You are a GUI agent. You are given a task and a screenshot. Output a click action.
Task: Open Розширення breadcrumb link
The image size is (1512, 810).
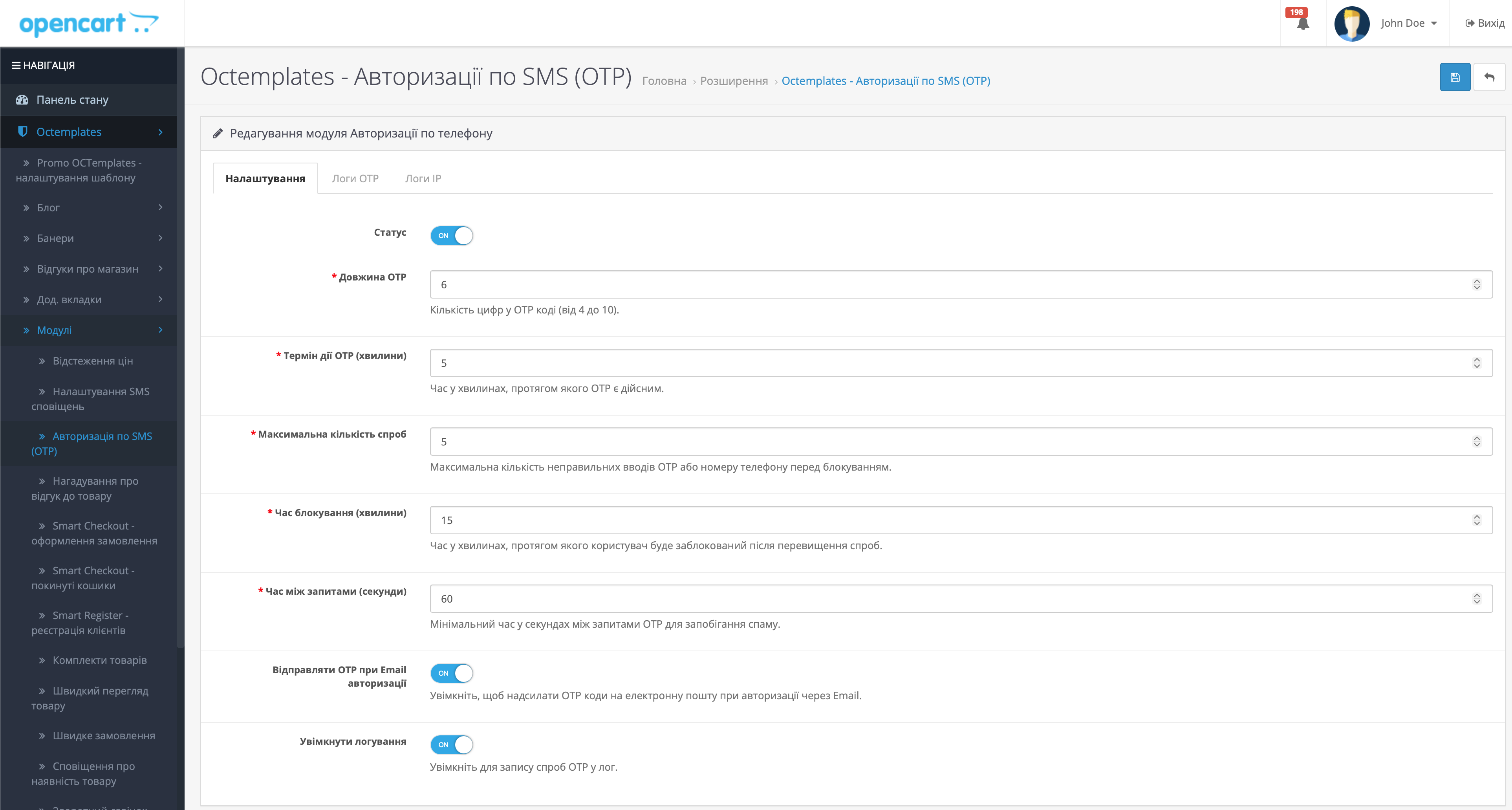tap(733, 81)
